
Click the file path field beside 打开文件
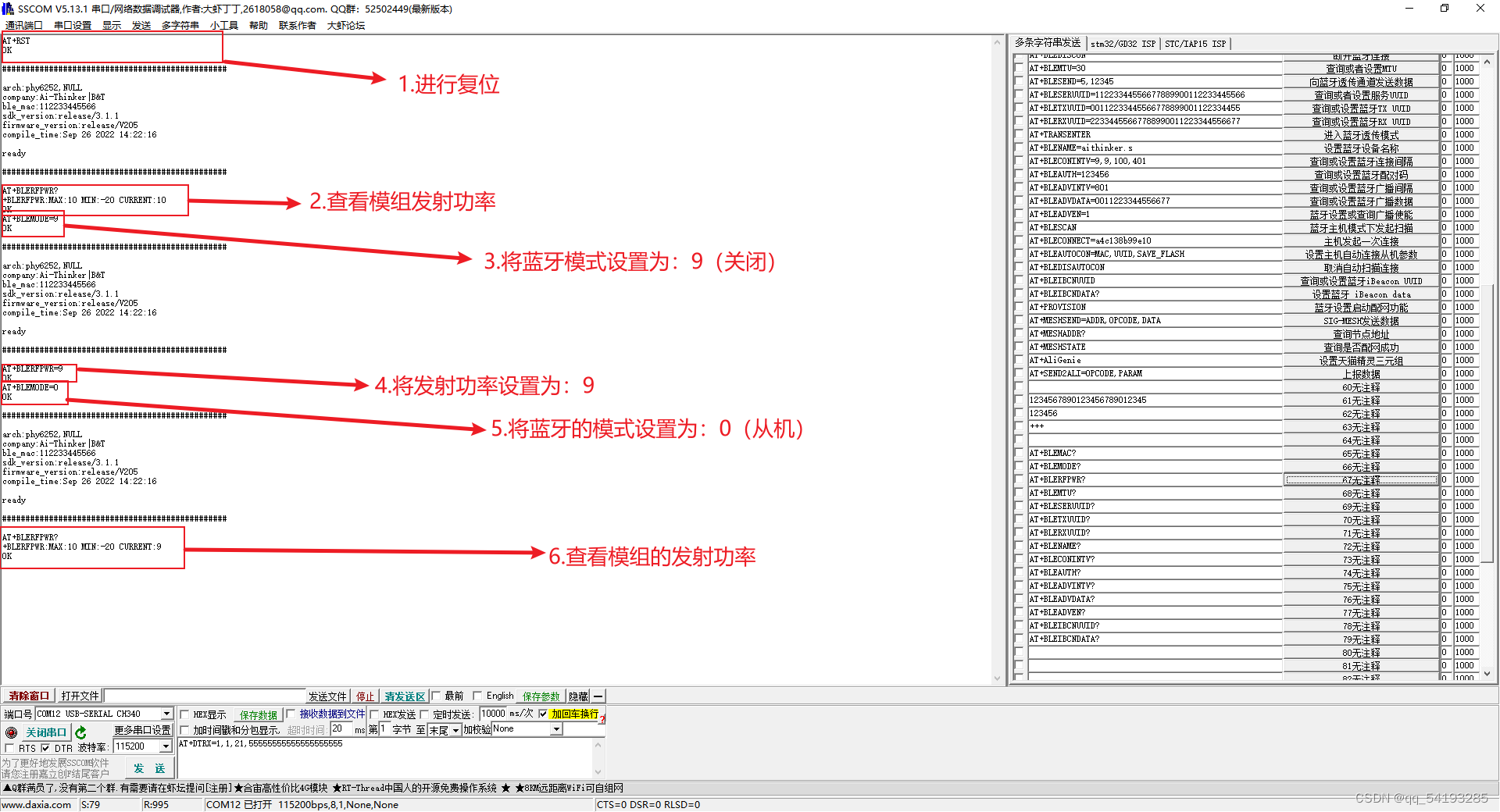[x=205, y=696]
